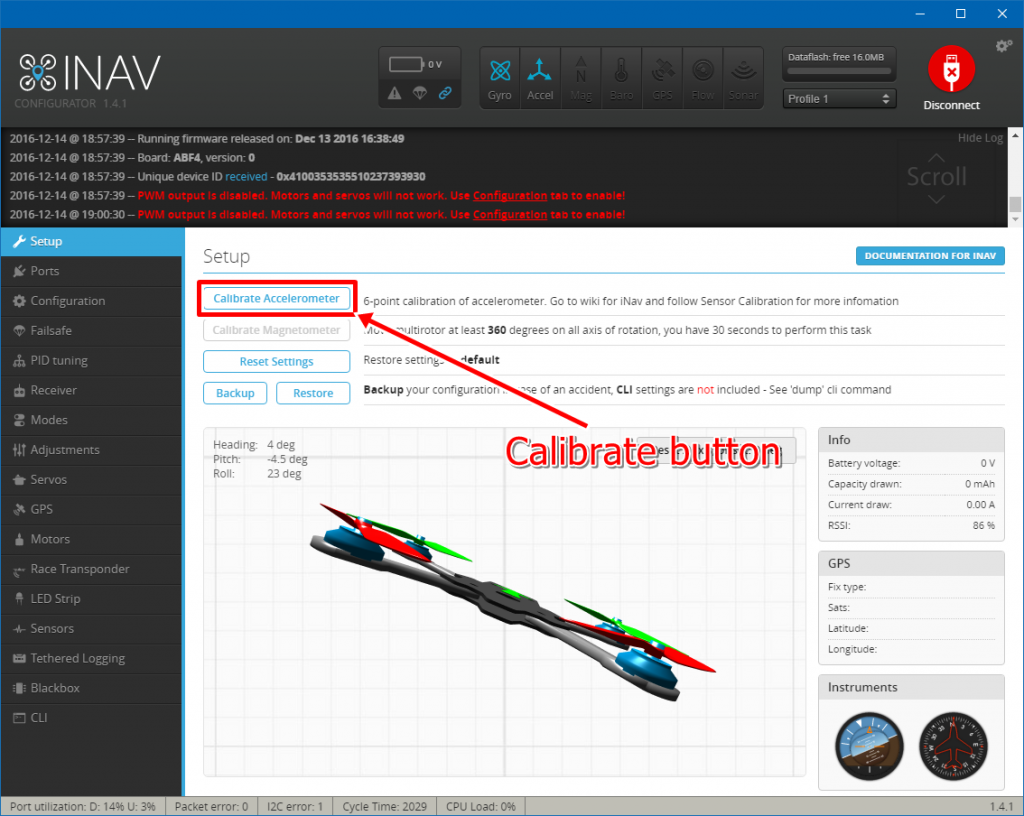Click the link icon below the battery
1024x816 pixels.
(445, 94)
